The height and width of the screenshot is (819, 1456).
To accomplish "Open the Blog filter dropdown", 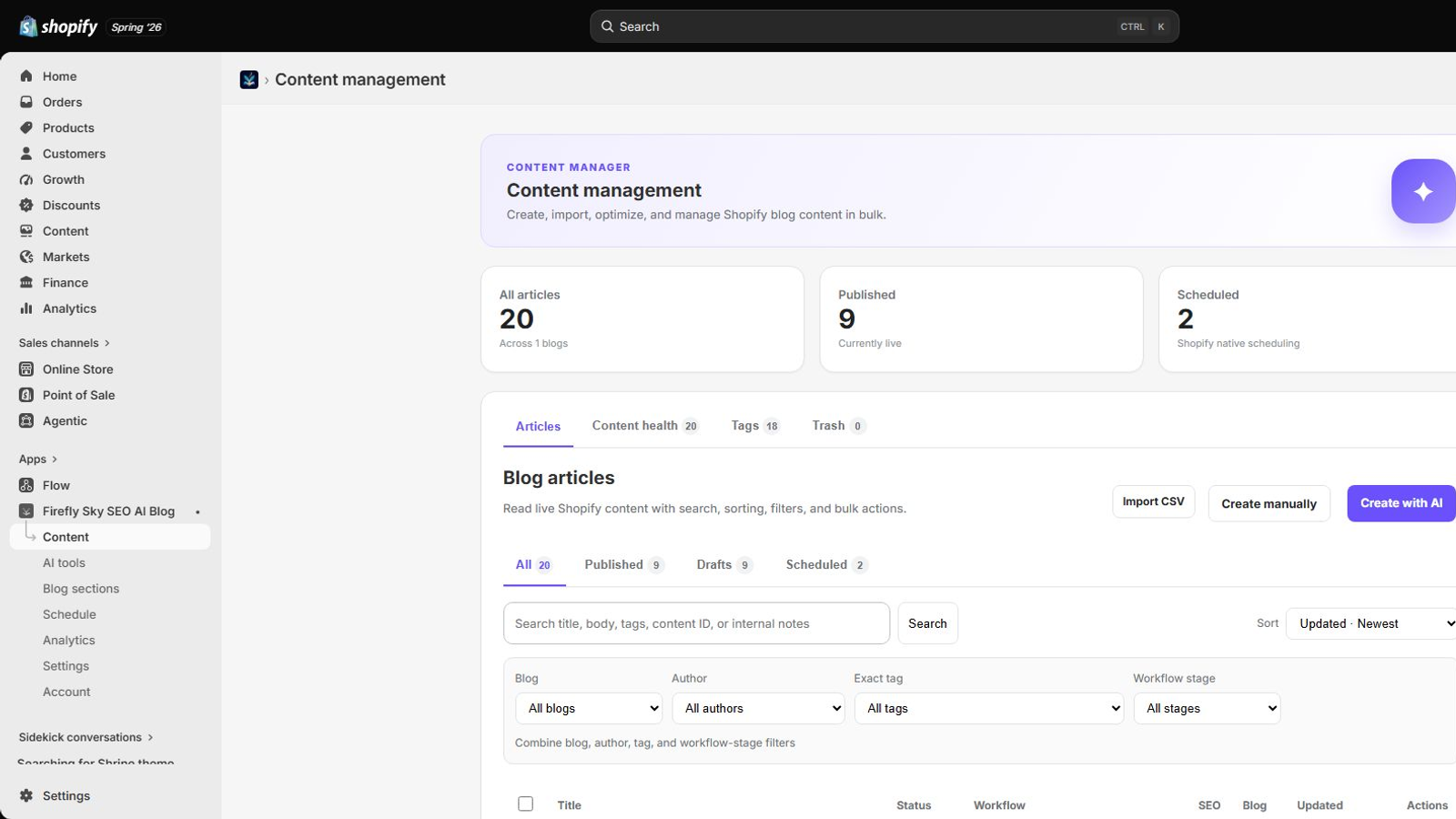I will pyautogui.click(x=589, y=708).
